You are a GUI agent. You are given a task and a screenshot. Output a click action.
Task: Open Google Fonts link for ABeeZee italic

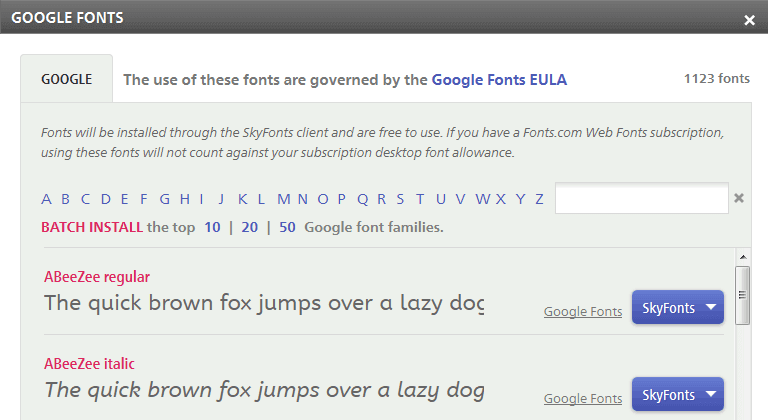point(583,398)
